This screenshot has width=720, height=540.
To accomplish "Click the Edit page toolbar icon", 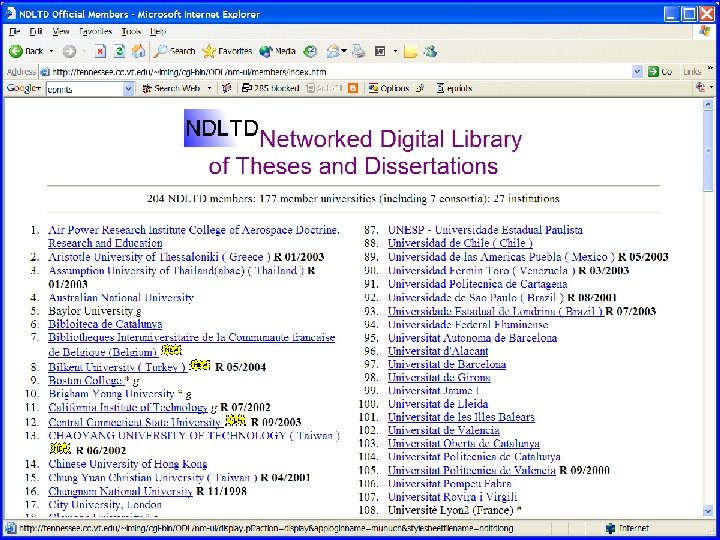I will pos(380,51).
